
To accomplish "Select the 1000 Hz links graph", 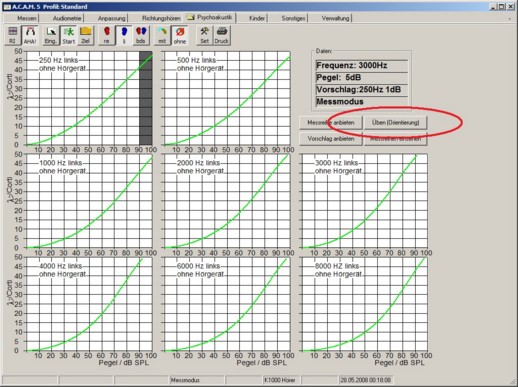I will pos(89,201).
